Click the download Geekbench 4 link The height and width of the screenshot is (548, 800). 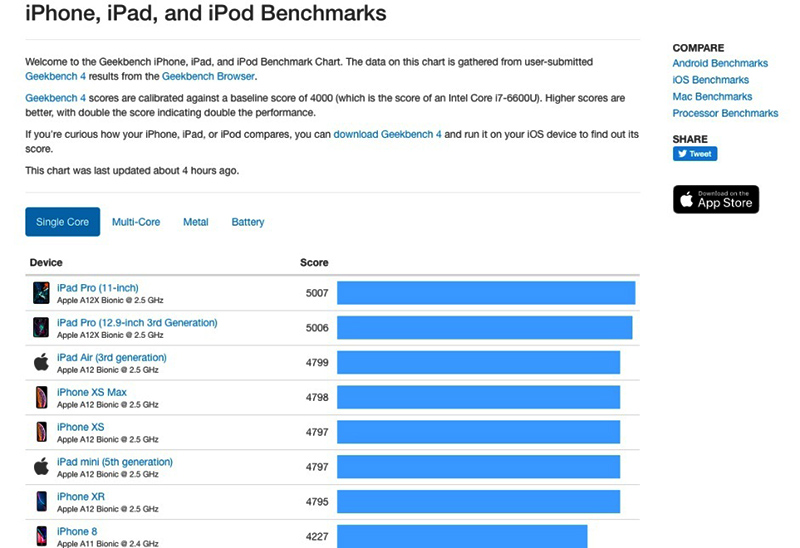(x=387, y=134)
